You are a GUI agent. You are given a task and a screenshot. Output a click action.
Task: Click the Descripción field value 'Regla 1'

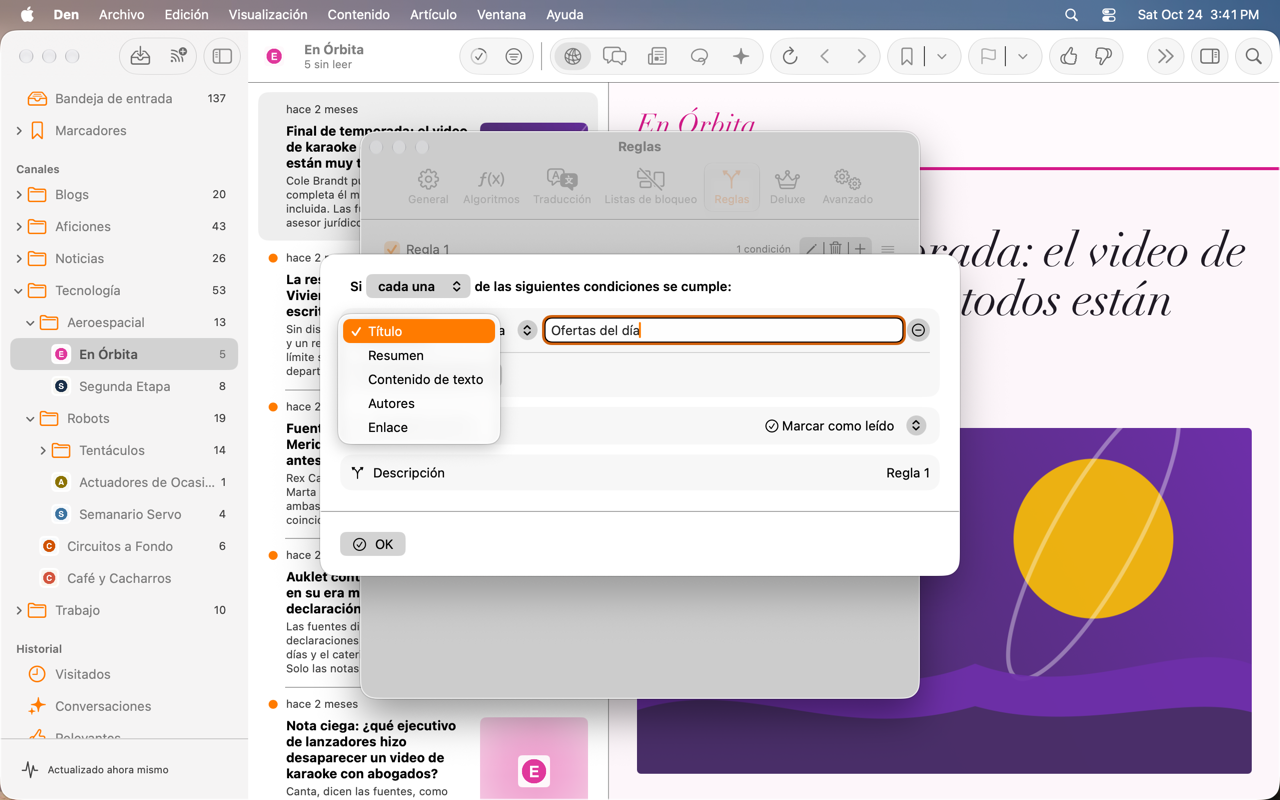(x=907, y=473)
